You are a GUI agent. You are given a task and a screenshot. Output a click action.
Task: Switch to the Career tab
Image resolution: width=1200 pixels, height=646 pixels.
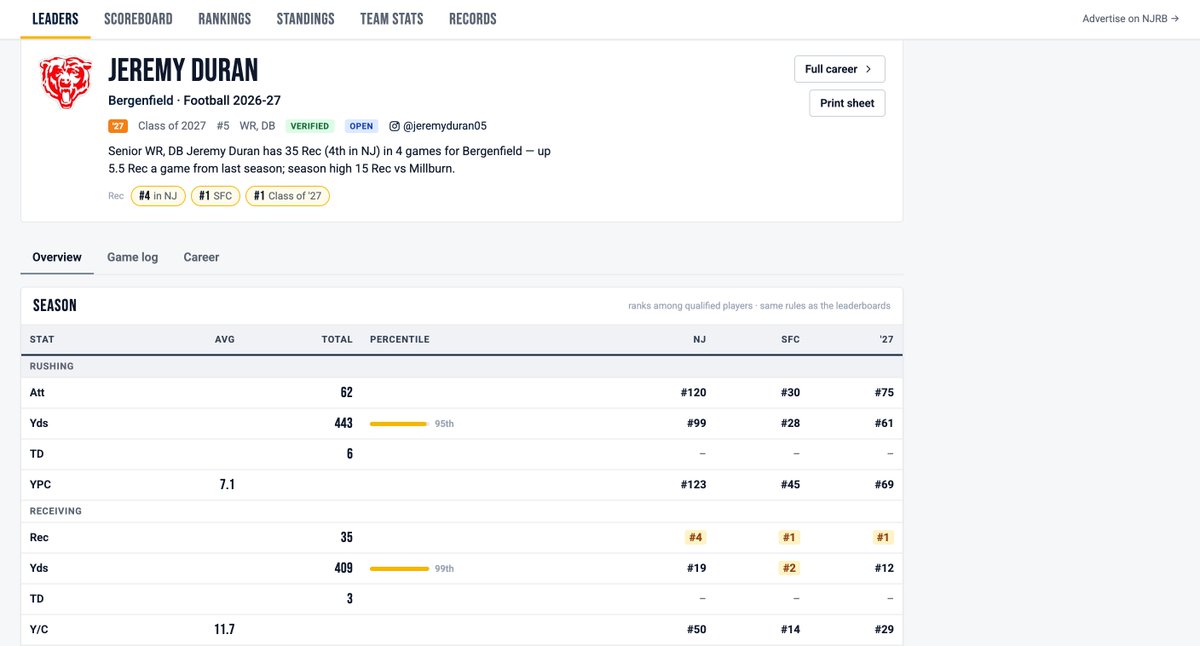pyautogui.click(x=201, y=257)
